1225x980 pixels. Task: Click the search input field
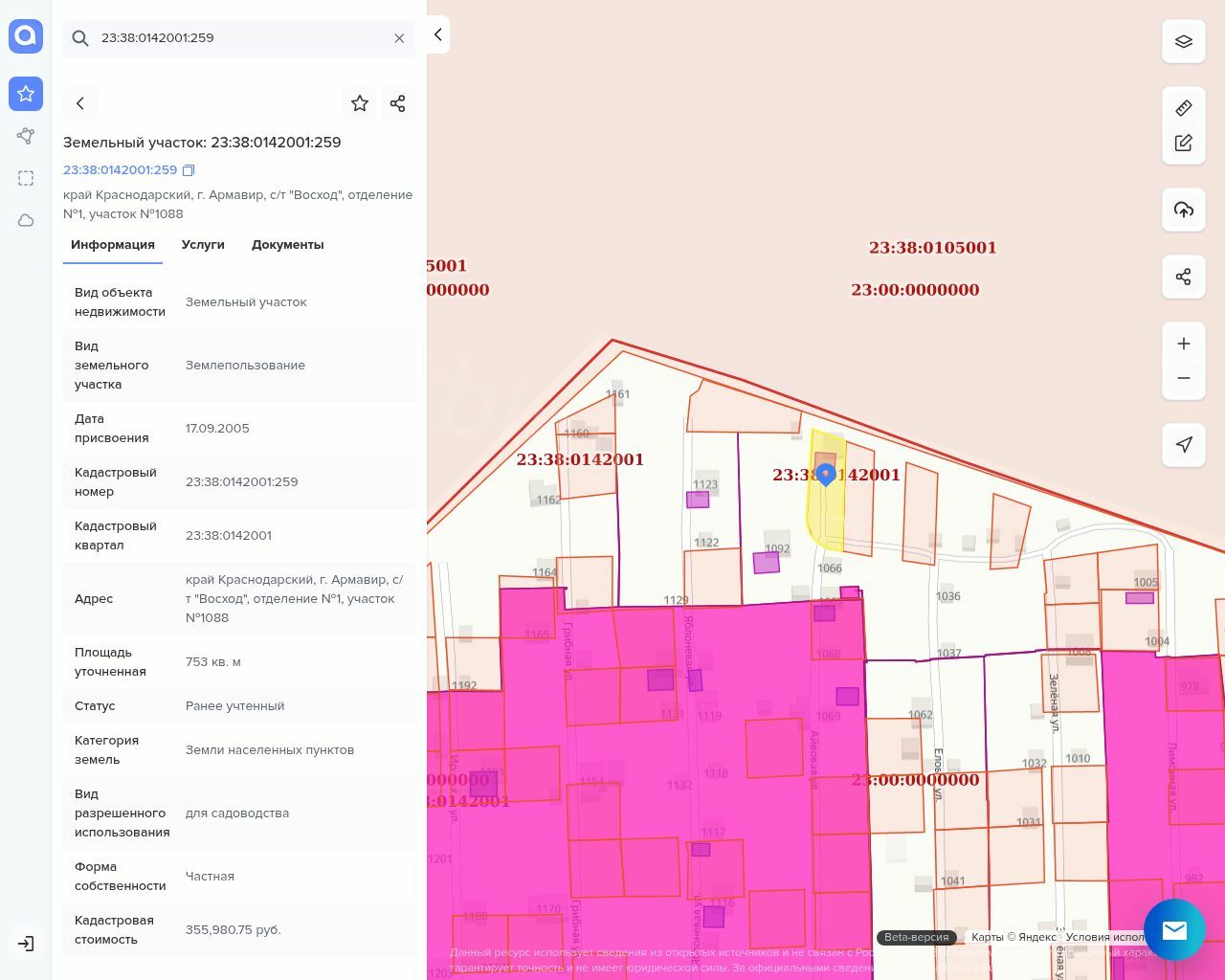click(239, 38)
